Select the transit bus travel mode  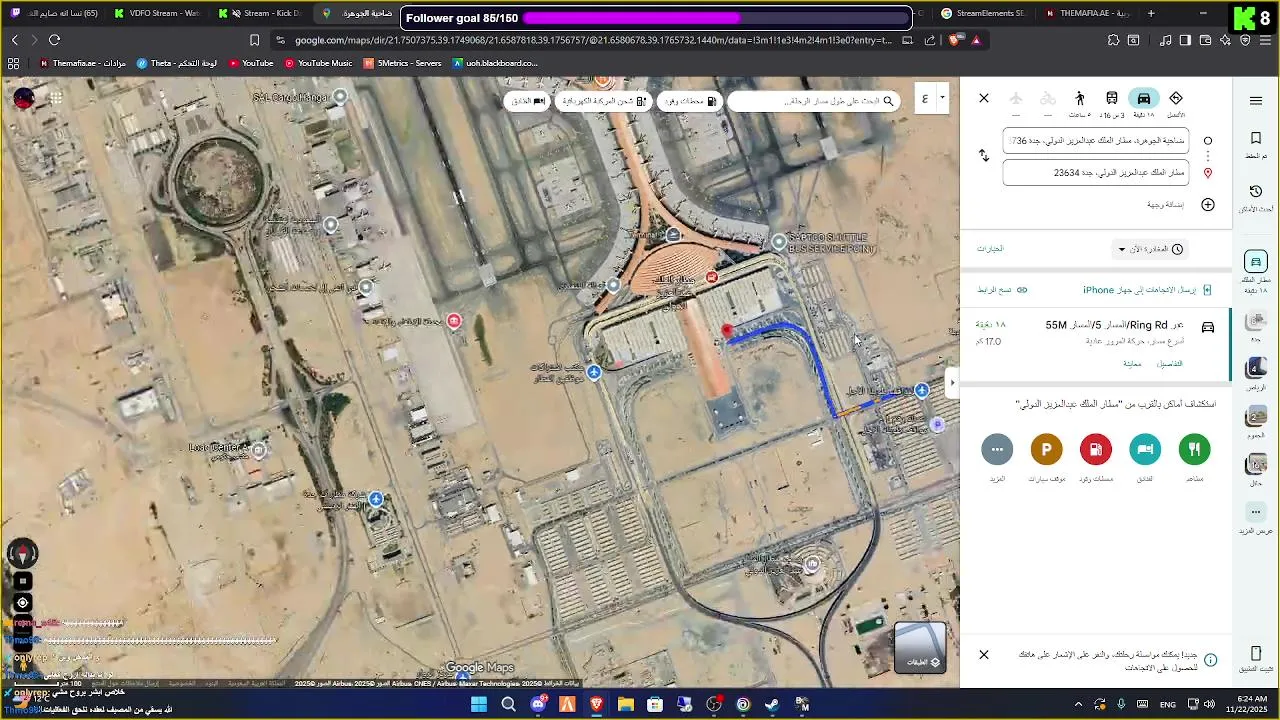(1111, 98)
